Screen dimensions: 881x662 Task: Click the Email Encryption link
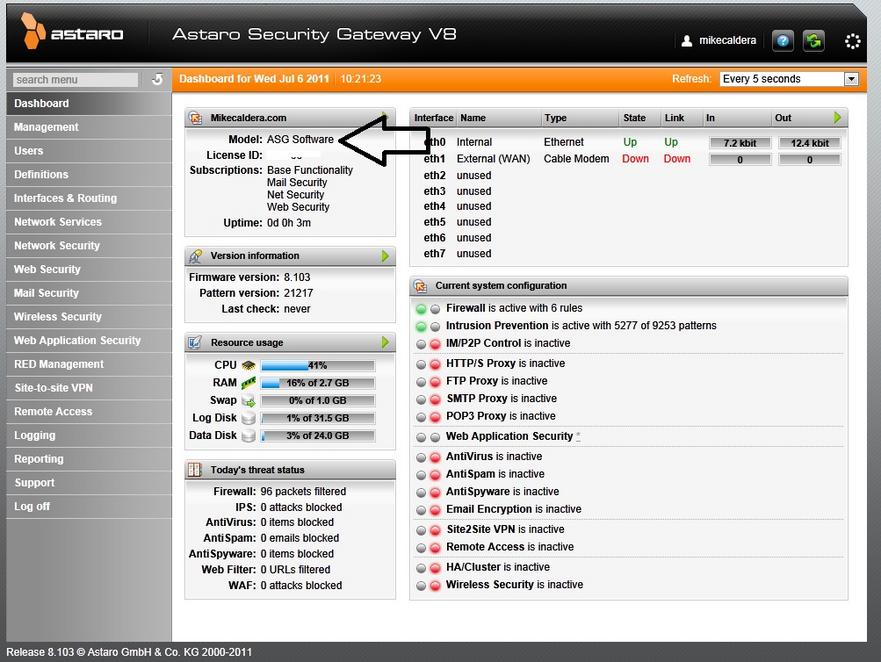(x=489, y=509)
